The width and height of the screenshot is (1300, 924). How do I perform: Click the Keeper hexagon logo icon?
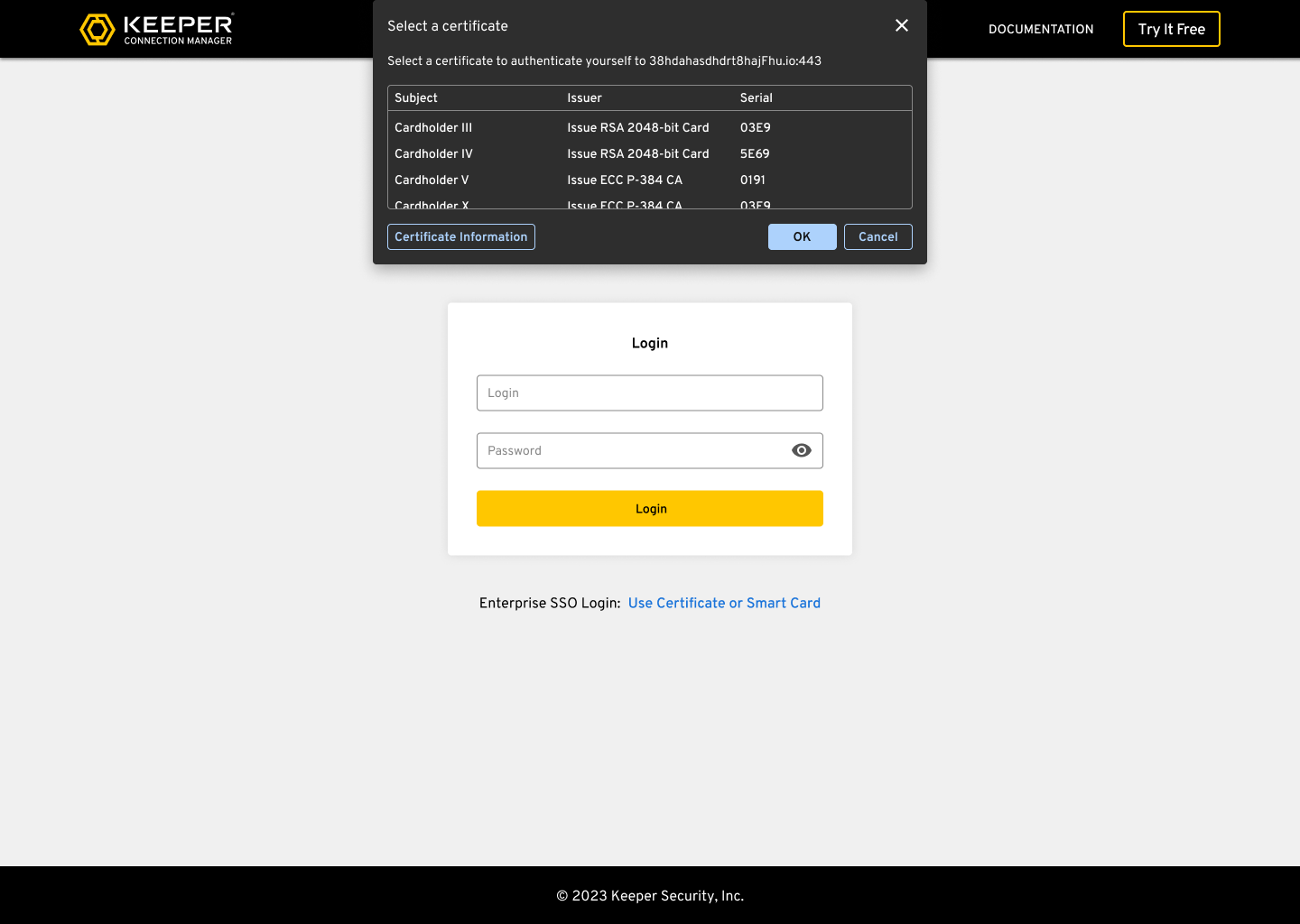[x=97, y=29]
